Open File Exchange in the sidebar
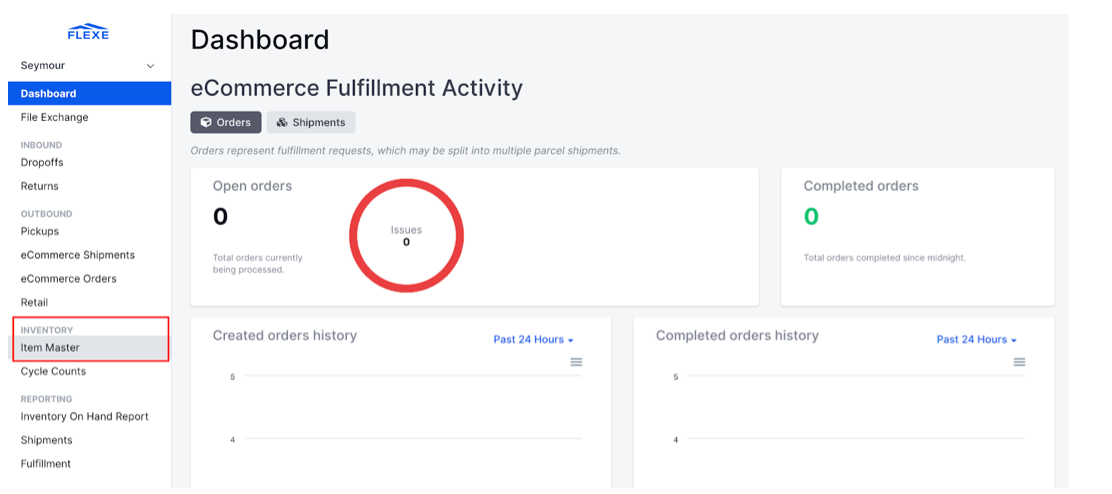1112x494 pixels. [55, 118]
